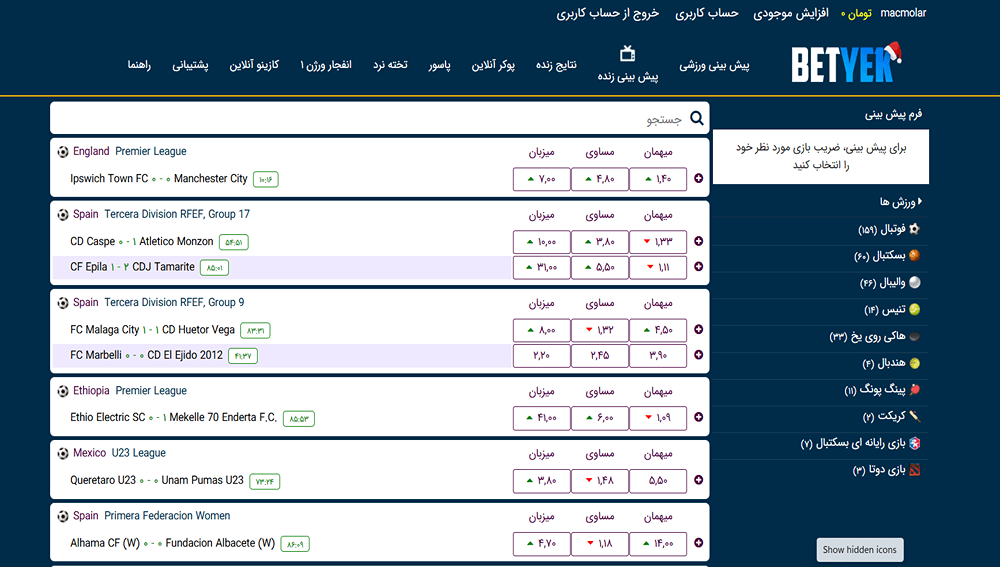The width and height of the screenshot is (1000, 567).
Task: Open تخته نرد menu item
Action: pyautogui.click(x=390, y=64)
